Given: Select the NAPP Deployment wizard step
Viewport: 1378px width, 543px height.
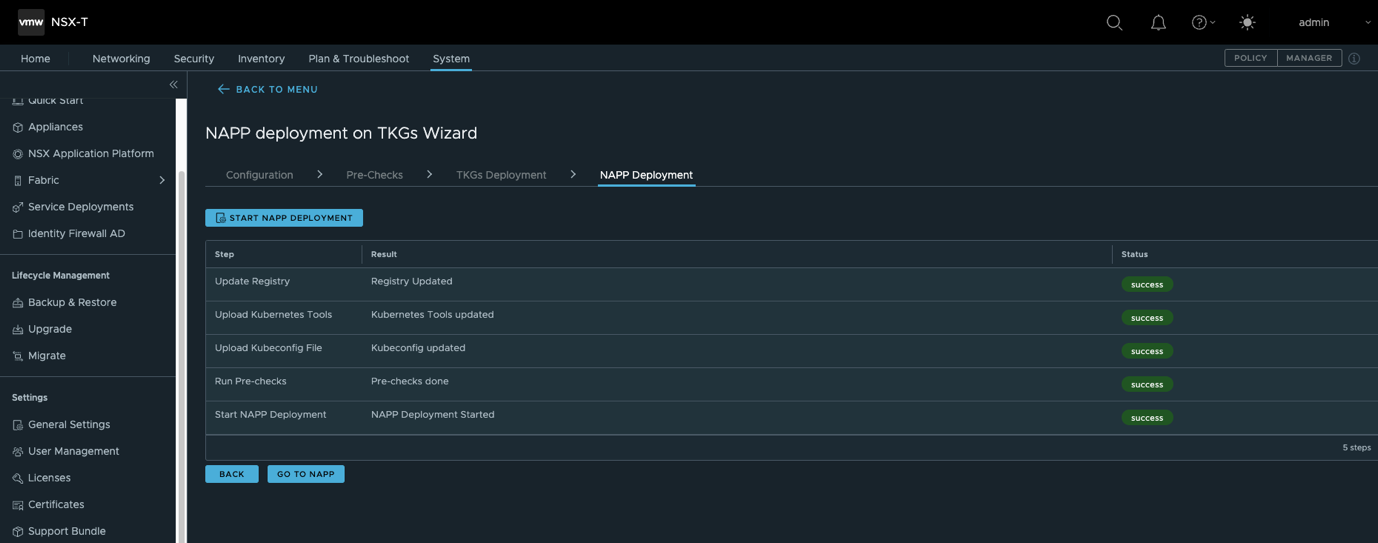Looking at the screenshot, I should tap(646, 175).
